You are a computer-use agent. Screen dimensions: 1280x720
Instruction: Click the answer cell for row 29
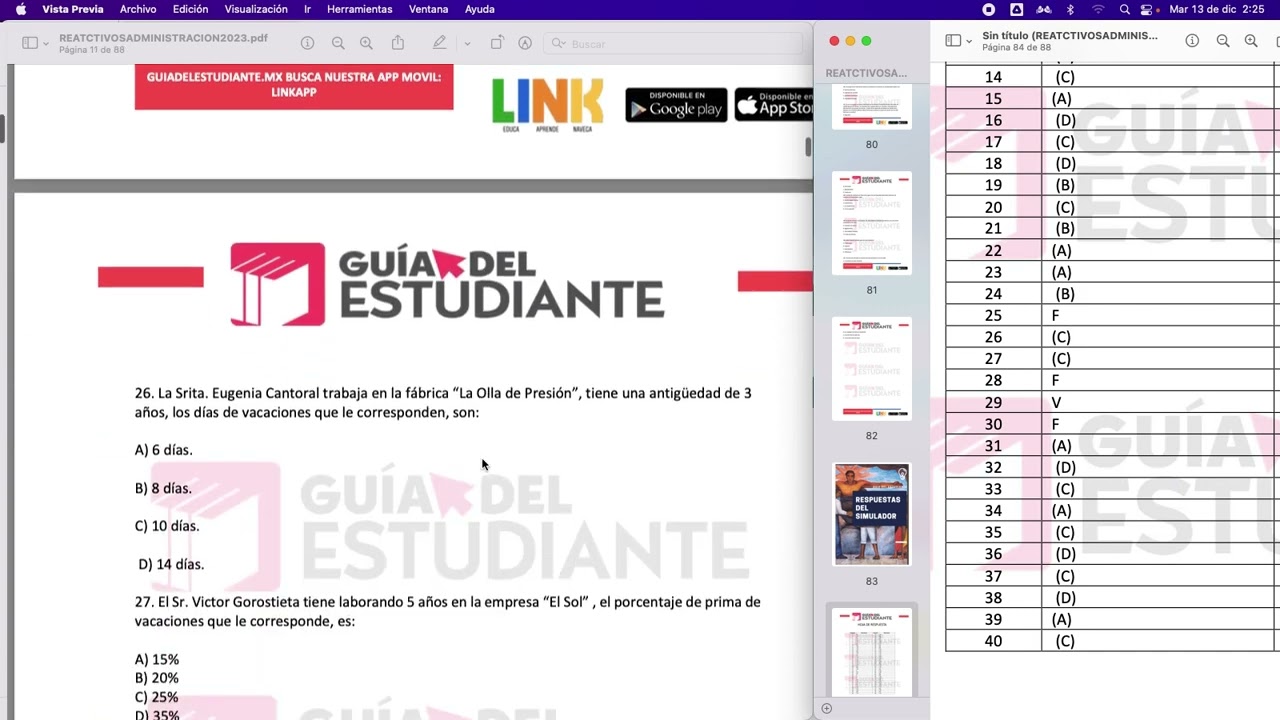[x=1160, y=402]
